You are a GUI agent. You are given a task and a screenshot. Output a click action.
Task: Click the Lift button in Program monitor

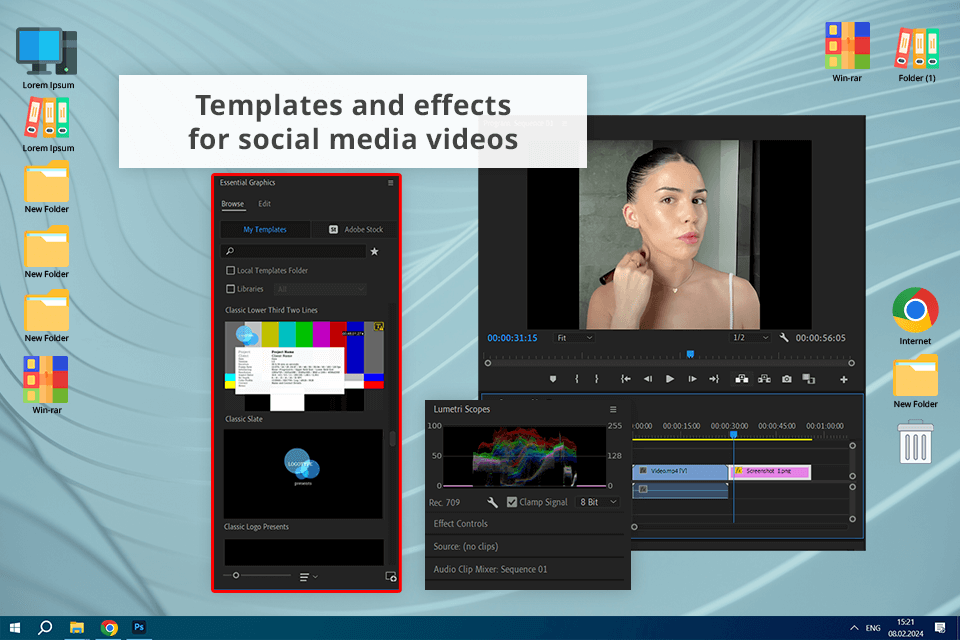pos(741,379)
